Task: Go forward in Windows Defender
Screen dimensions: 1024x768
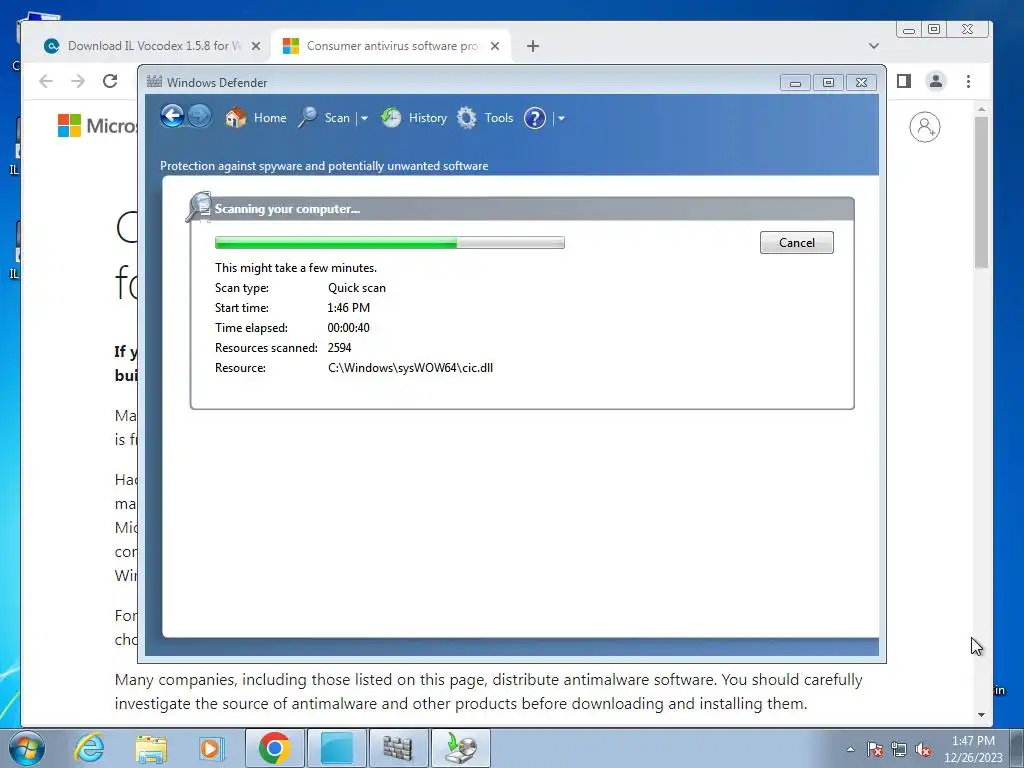Action: point(200,117)
